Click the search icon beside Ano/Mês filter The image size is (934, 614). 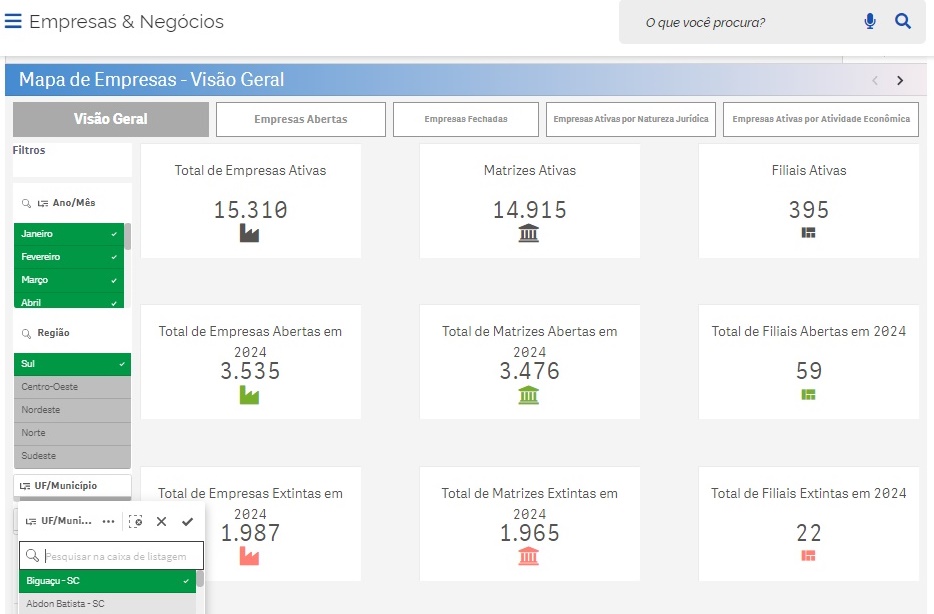[x=26, y=203]
